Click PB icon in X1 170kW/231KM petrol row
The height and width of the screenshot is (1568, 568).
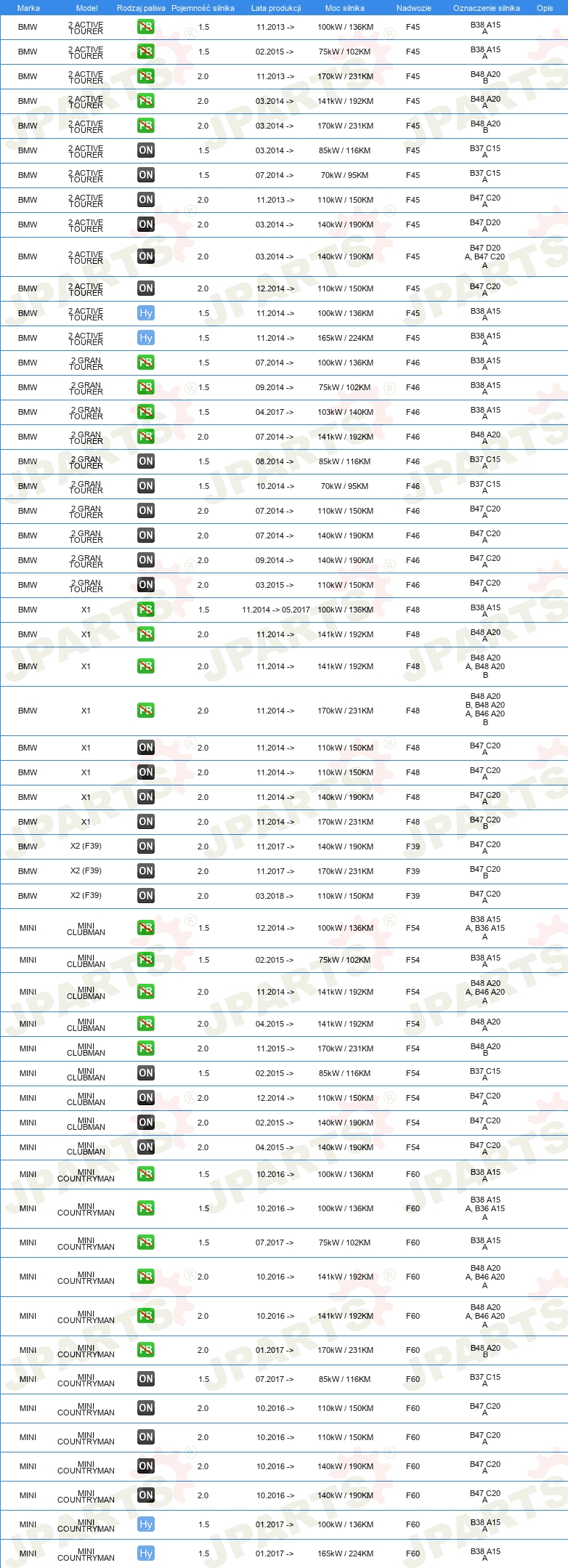[146, 711]
